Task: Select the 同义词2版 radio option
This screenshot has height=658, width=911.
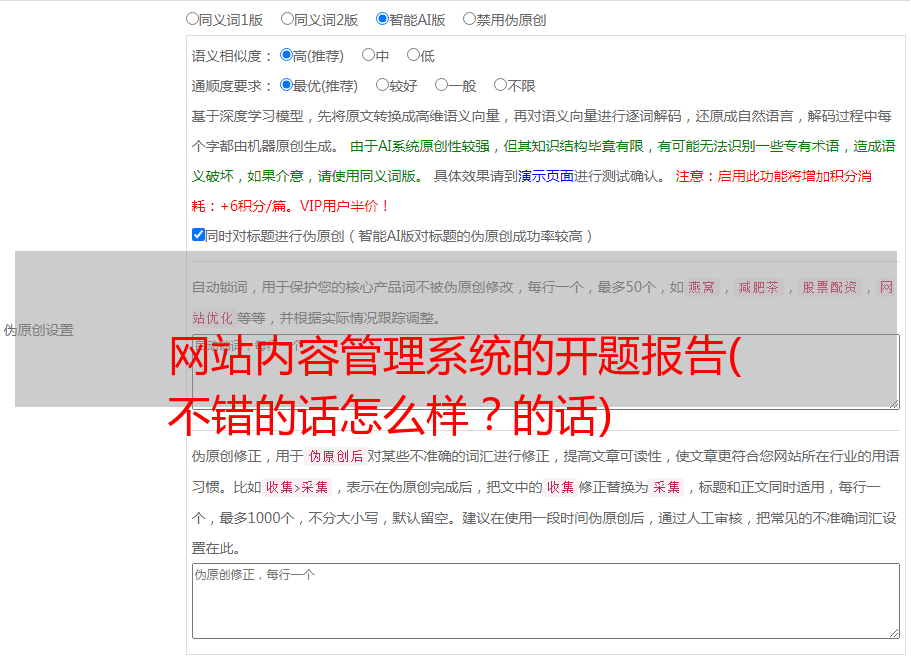Action: (x=287, y=19)
